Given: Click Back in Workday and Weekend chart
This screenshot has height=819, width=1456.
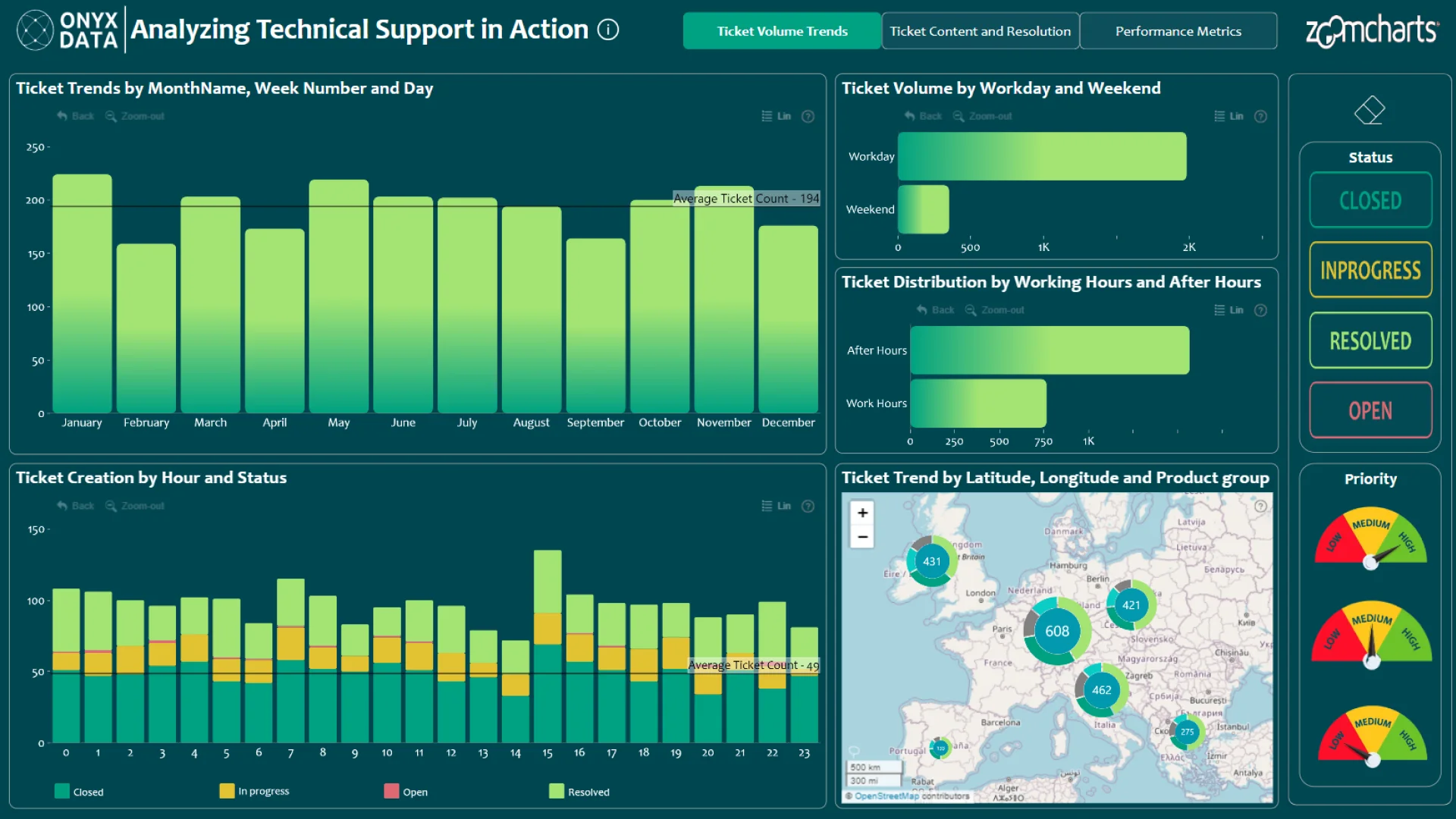Looking at the screenshot, I should point(923,116).
